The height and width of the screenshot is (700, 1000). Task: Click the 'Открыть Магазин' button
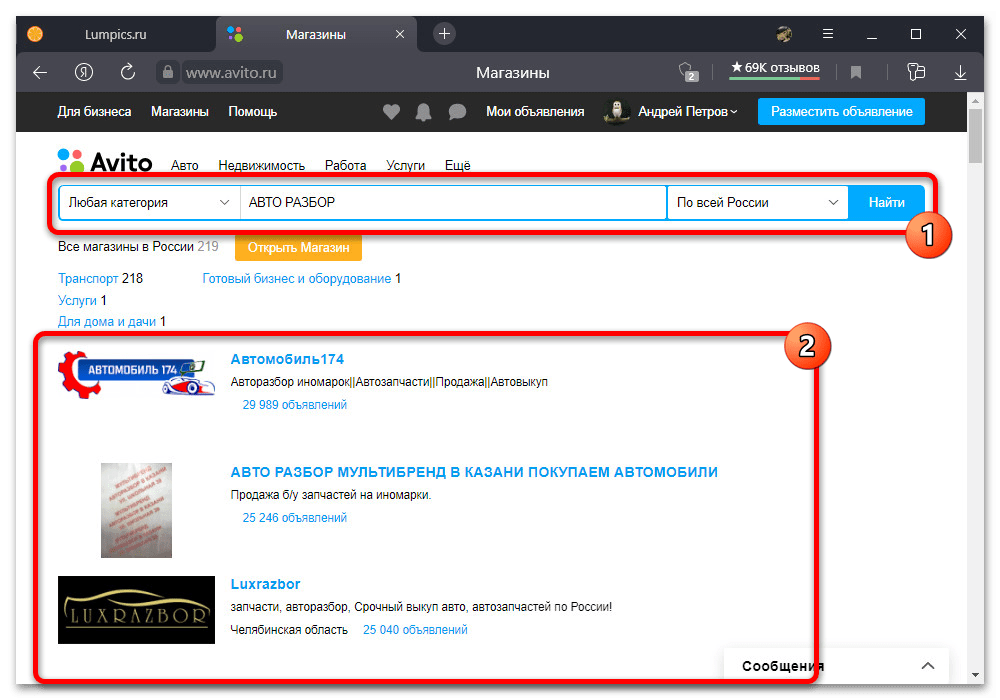click(298, 247)
